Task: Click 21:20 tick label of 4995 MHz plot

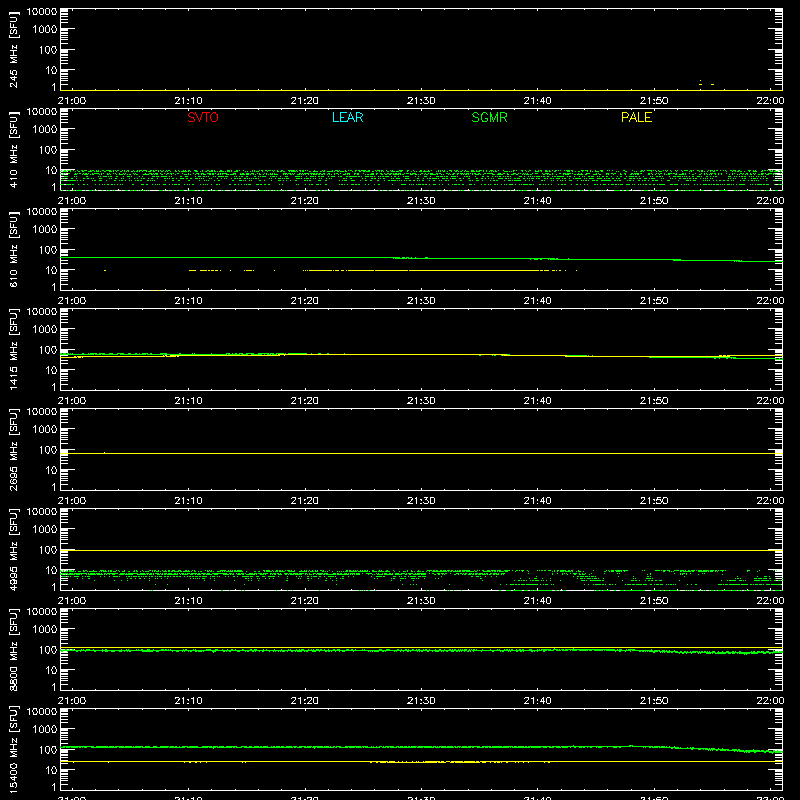Action: pos(305,601)
